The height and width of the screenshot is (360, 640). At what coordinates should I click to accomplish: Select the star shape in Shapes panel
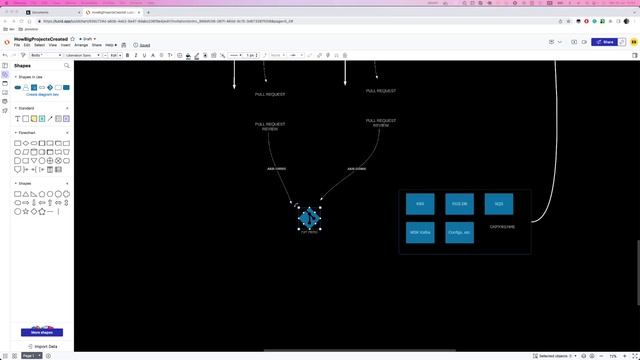click(x=26, y=211)
